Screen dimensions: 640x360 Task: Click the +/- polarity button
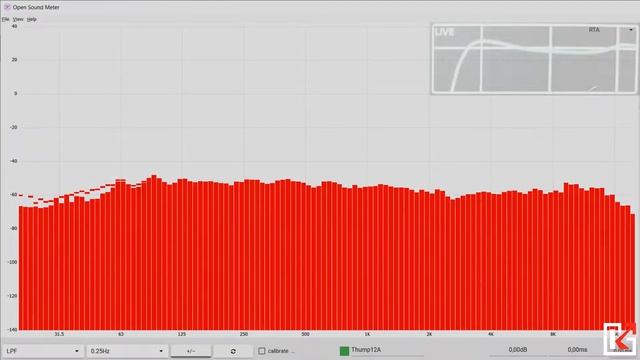tap(191, 351)
